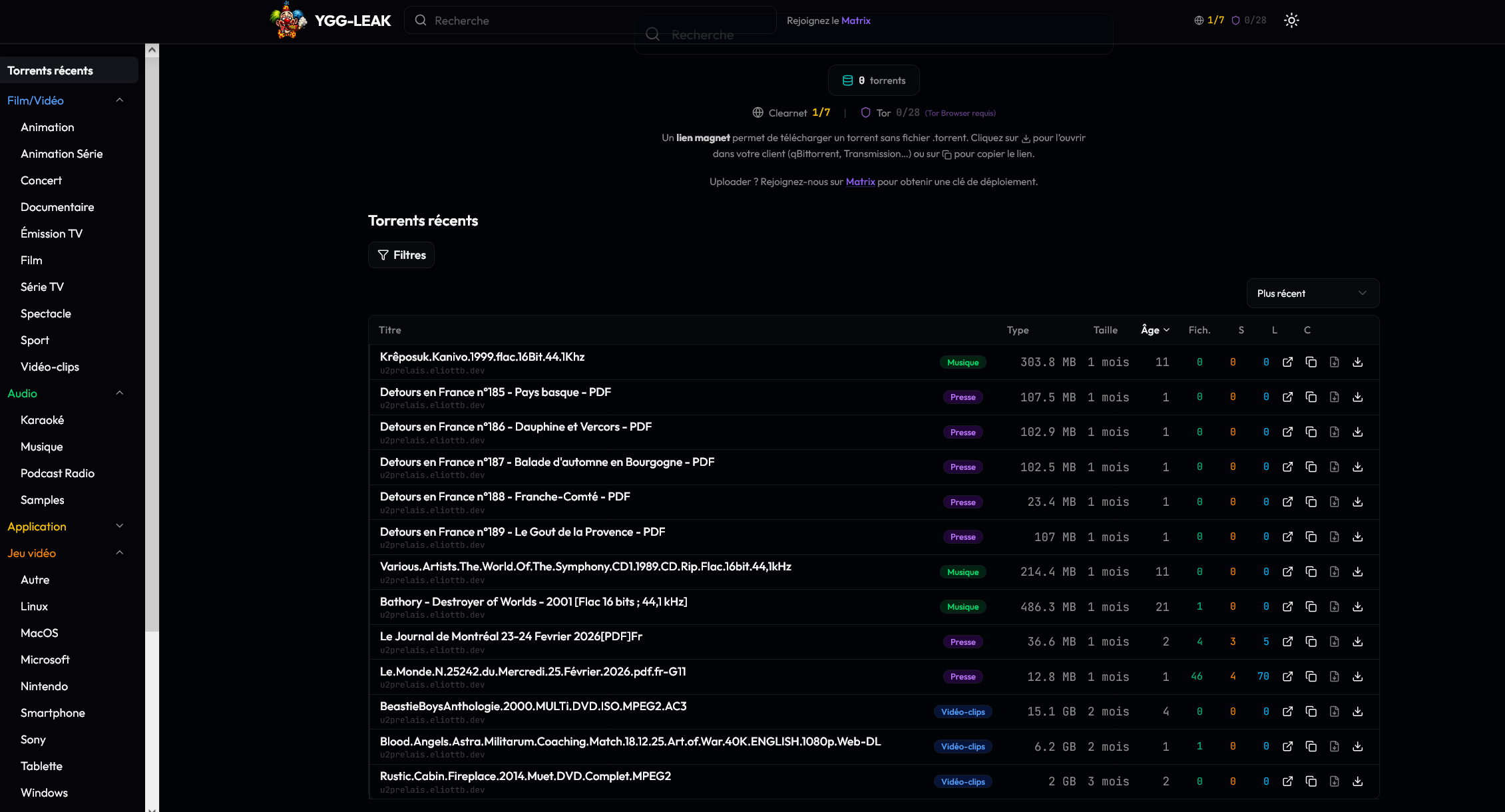Screen dimensions: 1505x812
Task: Select Torrents récents in the sidebar
Action: point(69,71)
